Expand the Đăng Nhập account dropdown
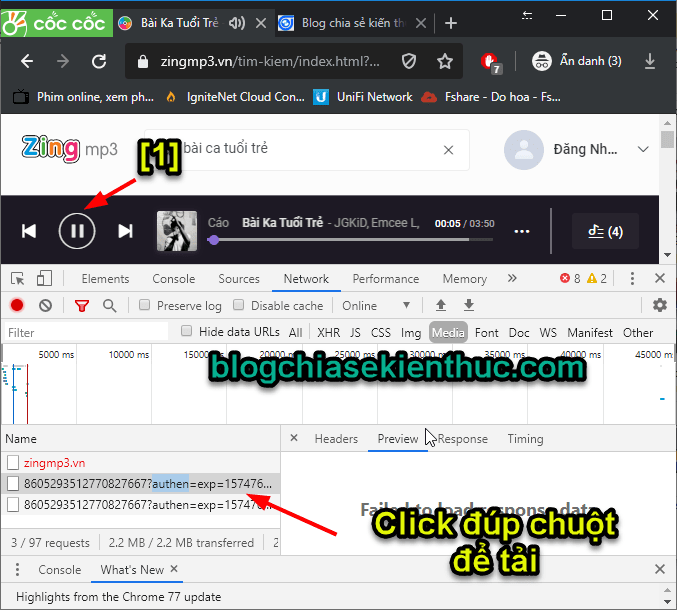The width and height of the screenshot is (677, 610). pos(643,149)
